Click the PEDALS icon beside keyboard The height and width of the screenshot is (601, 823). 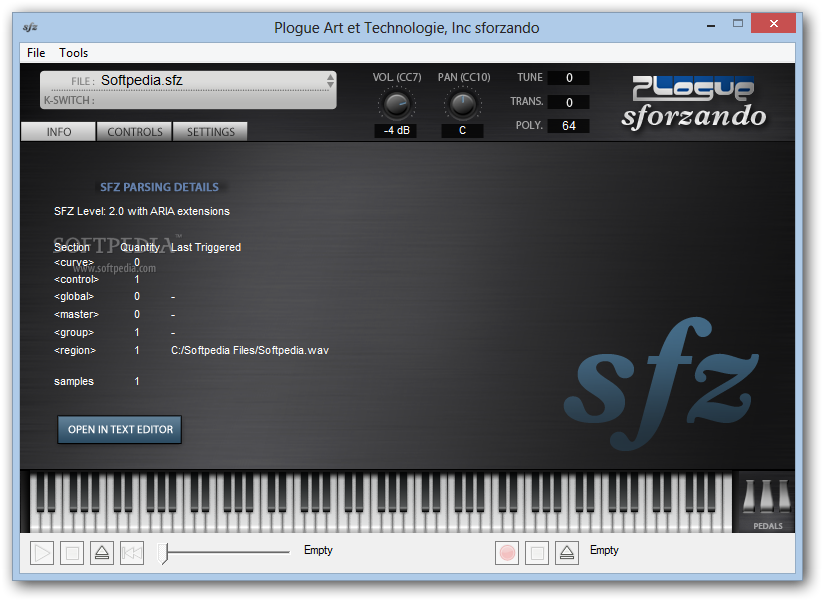click(x=767, y=502)
